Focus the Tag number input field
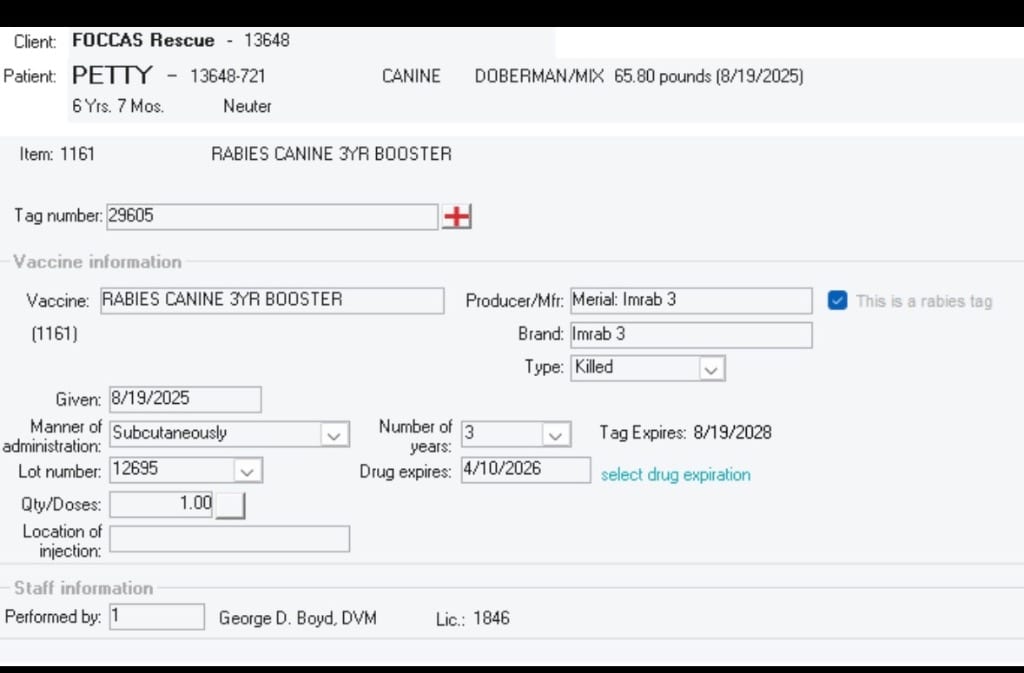 (272, 216)
